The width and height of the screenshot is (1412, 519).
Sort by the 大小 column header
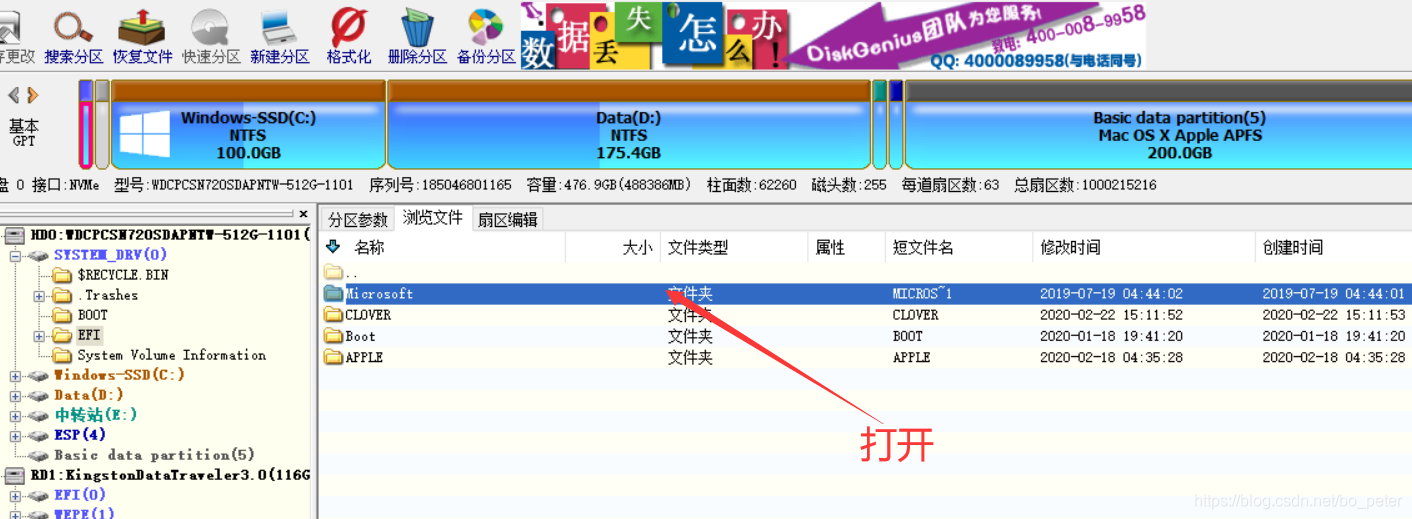612,247
